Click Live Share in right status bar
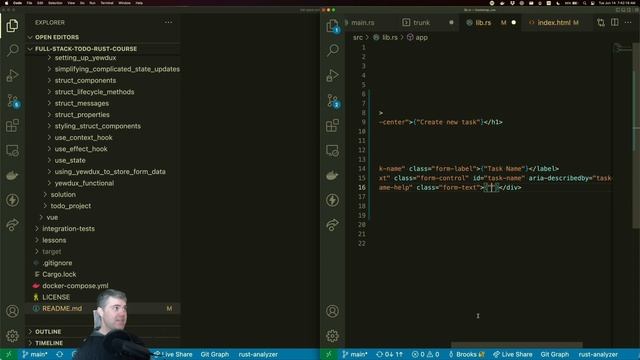This screenshot has height=360, width=640. 513,354
